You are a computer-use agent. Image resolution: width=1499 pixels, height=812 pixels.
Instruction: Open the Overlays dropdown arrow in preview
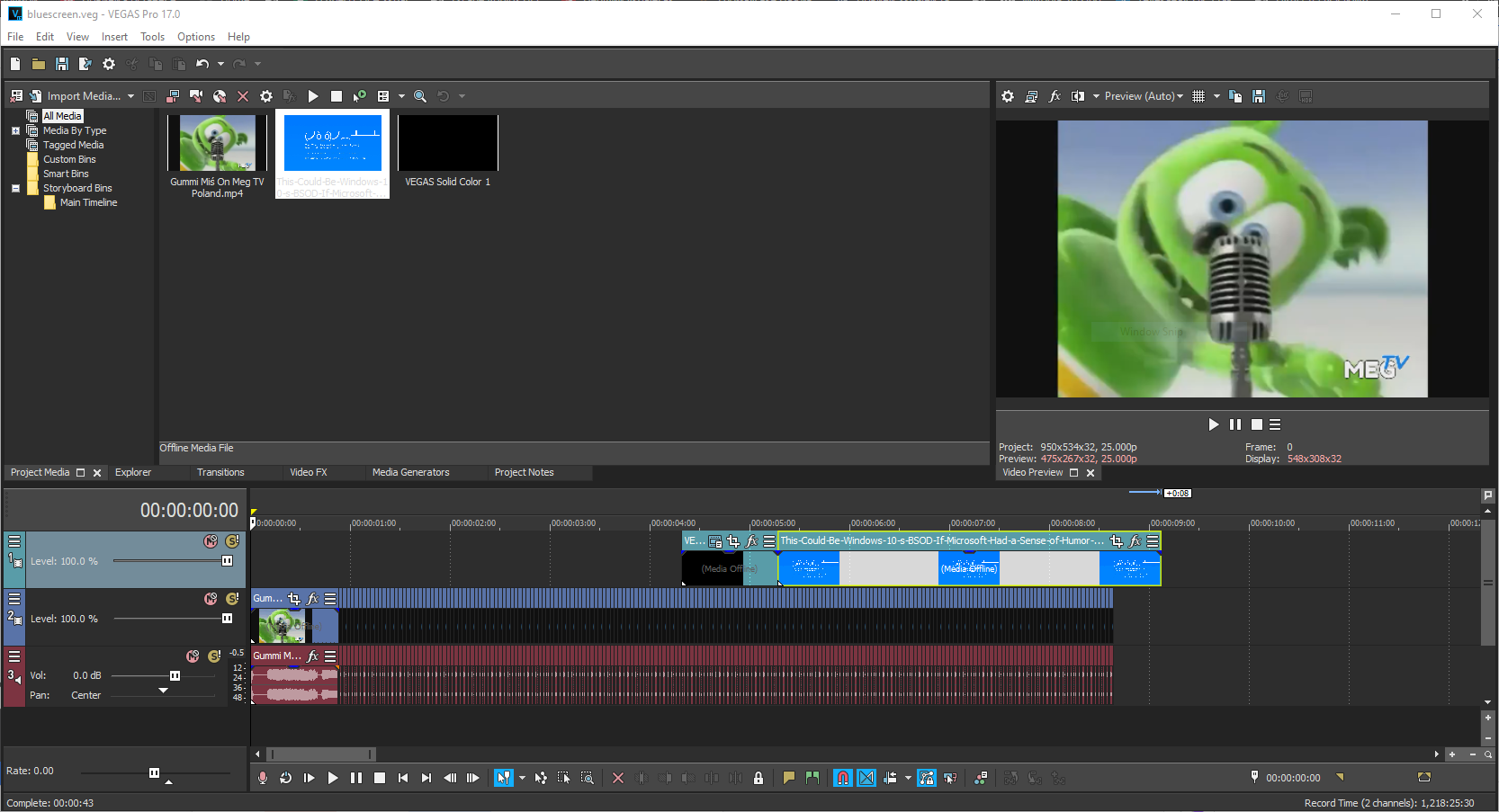[x=1216, y=96]
